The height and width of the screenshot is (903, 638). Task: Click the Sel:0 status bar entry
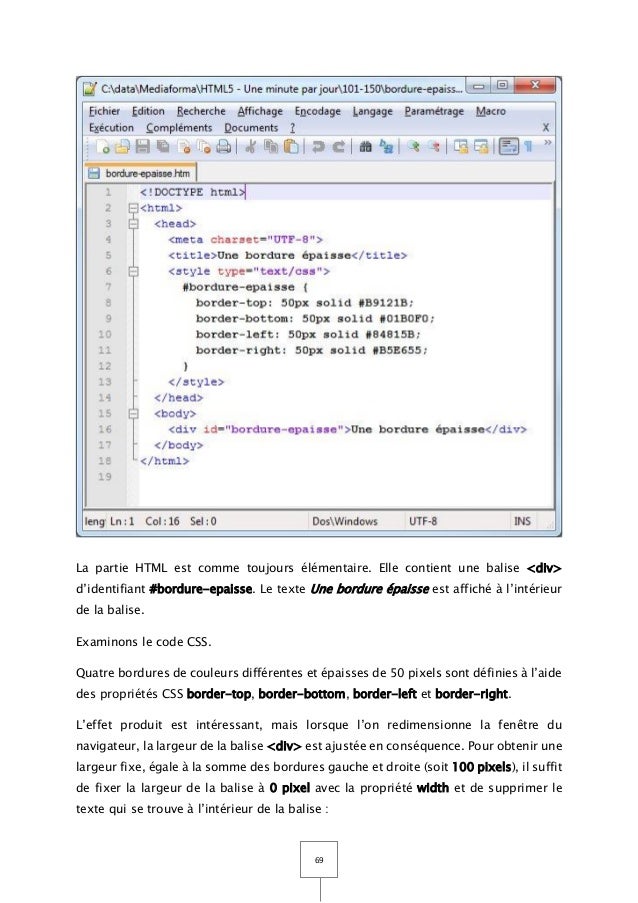coord(203,521)
